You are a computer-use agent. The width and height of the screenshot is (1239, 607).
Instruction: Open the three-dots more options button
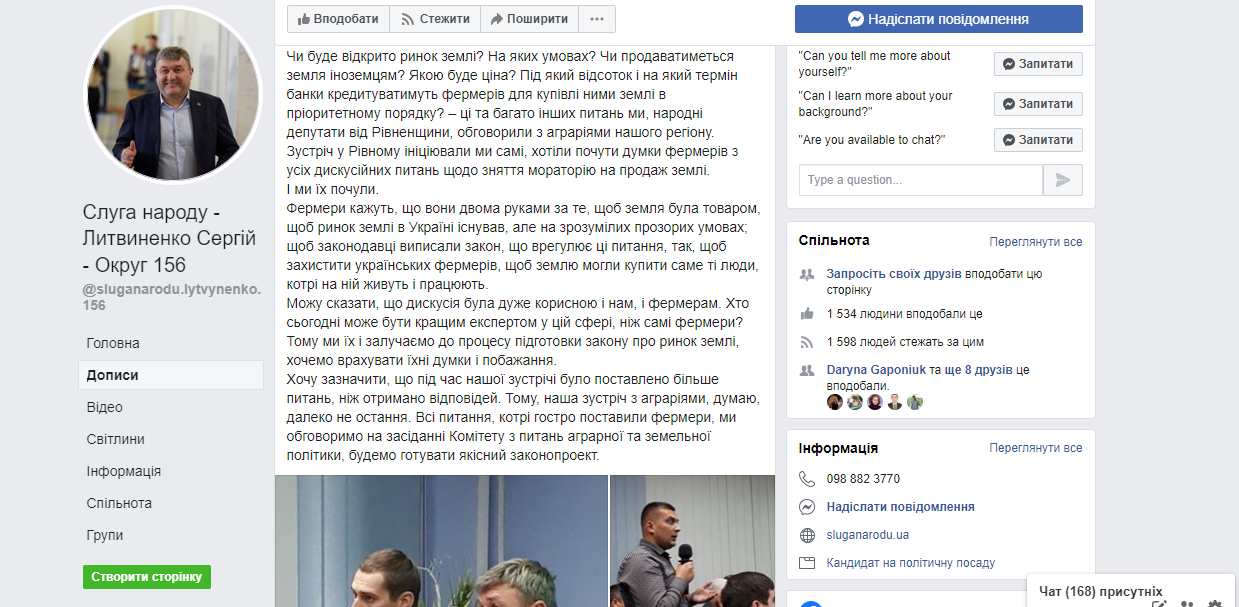[597, 19]
